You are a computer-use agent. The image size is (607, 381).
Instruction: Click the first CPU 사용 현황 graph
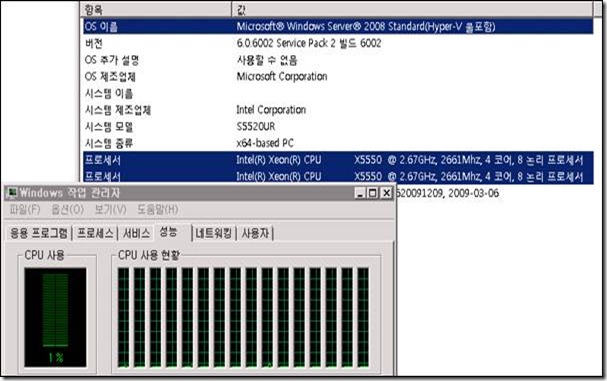123,317
